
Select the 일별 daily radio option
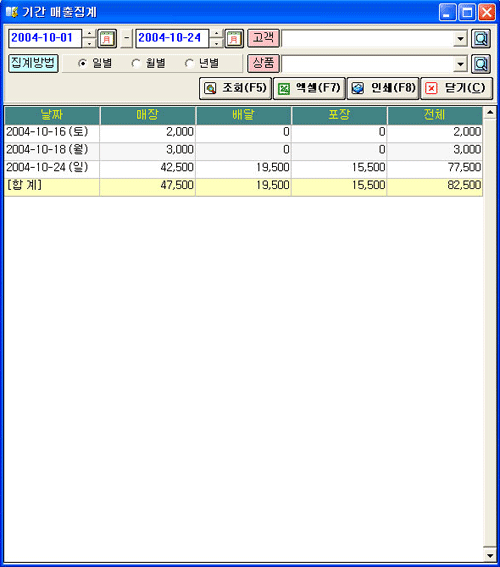[x=95, y=64]
